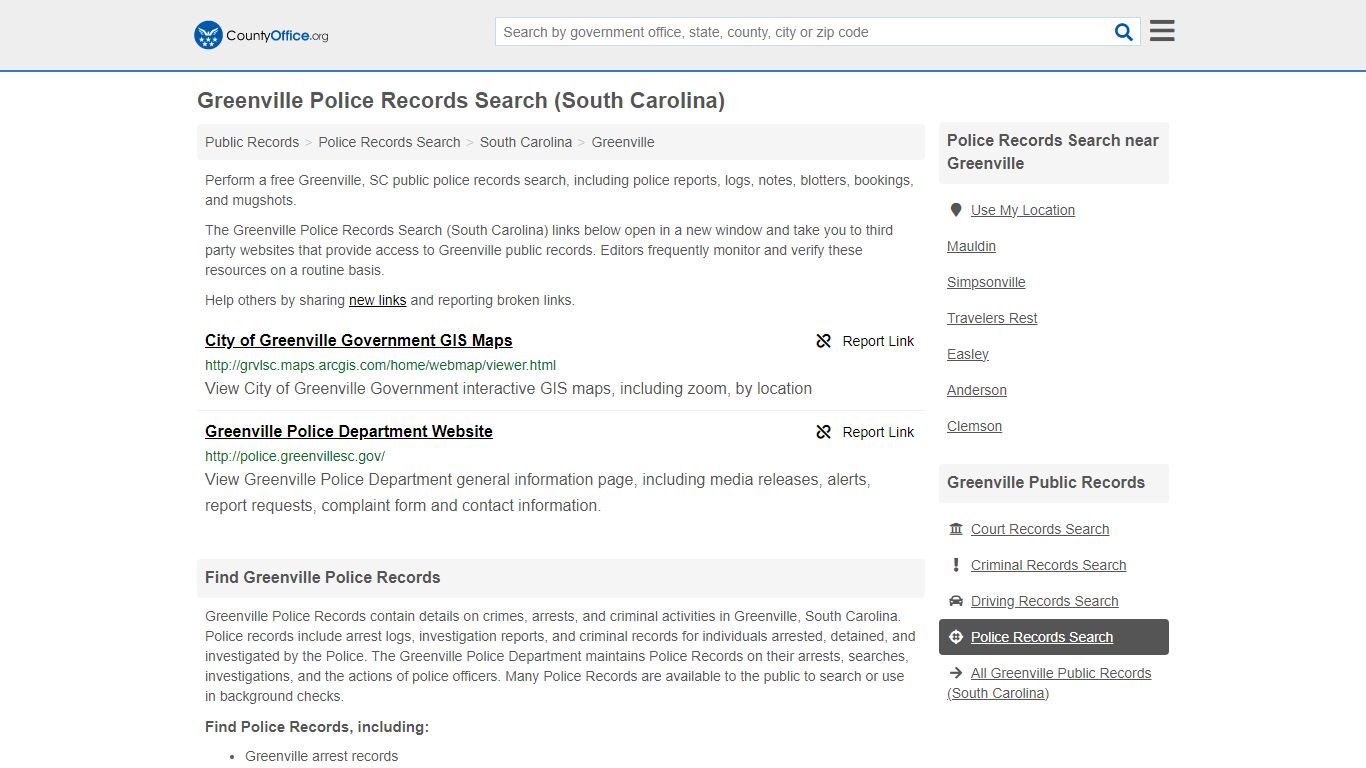Click 'Police Records Search near Greenville' heading
Viewport: 1366px width, 768px height.
coord(1053,152)
